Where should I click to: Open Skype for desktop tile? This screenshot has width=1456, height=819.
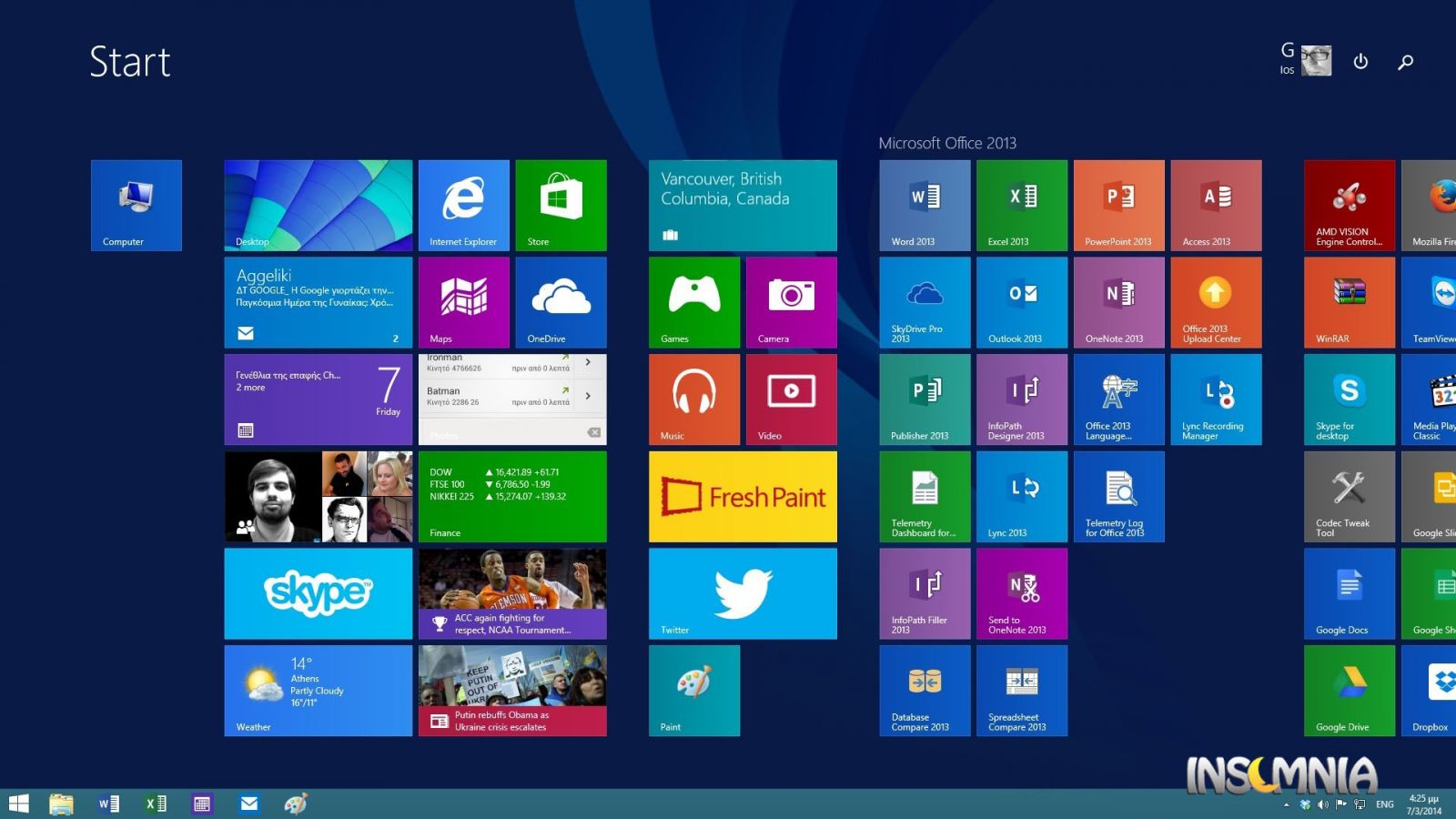coord(1350,399)
